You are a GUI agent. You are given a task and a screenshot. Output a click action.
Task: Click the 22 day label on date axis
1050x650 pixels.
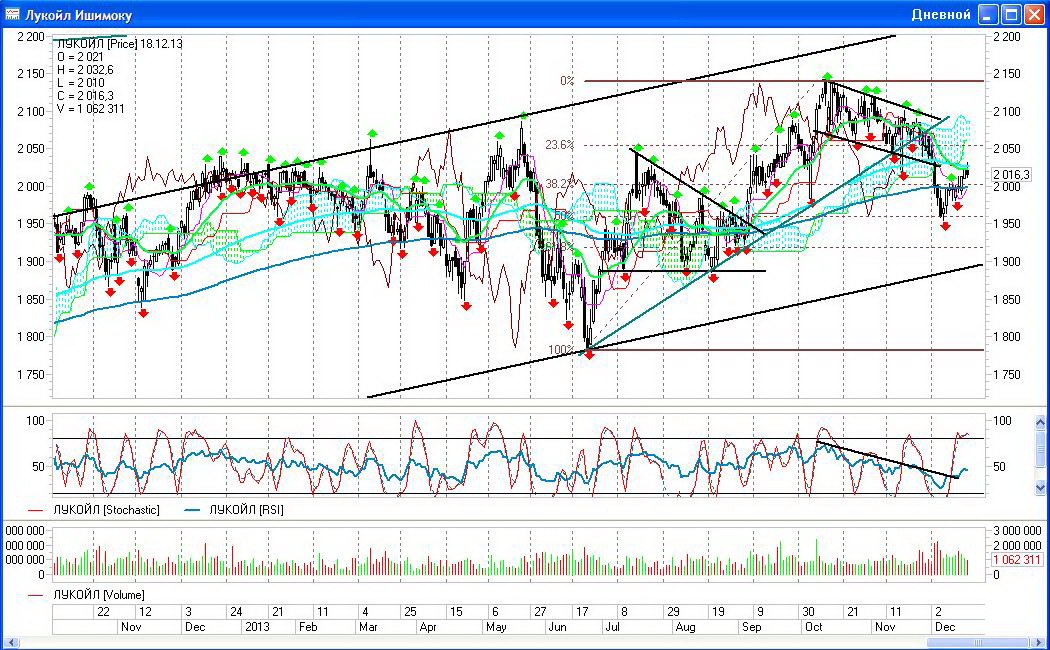[x=103, y=612]
